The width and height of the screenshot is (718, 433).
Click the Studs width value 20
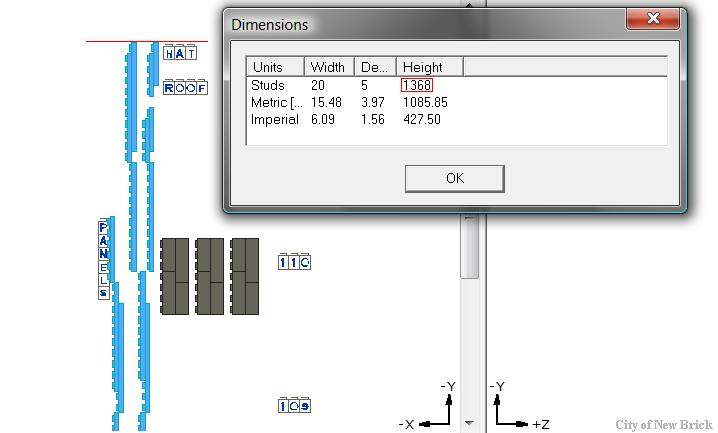318,85
